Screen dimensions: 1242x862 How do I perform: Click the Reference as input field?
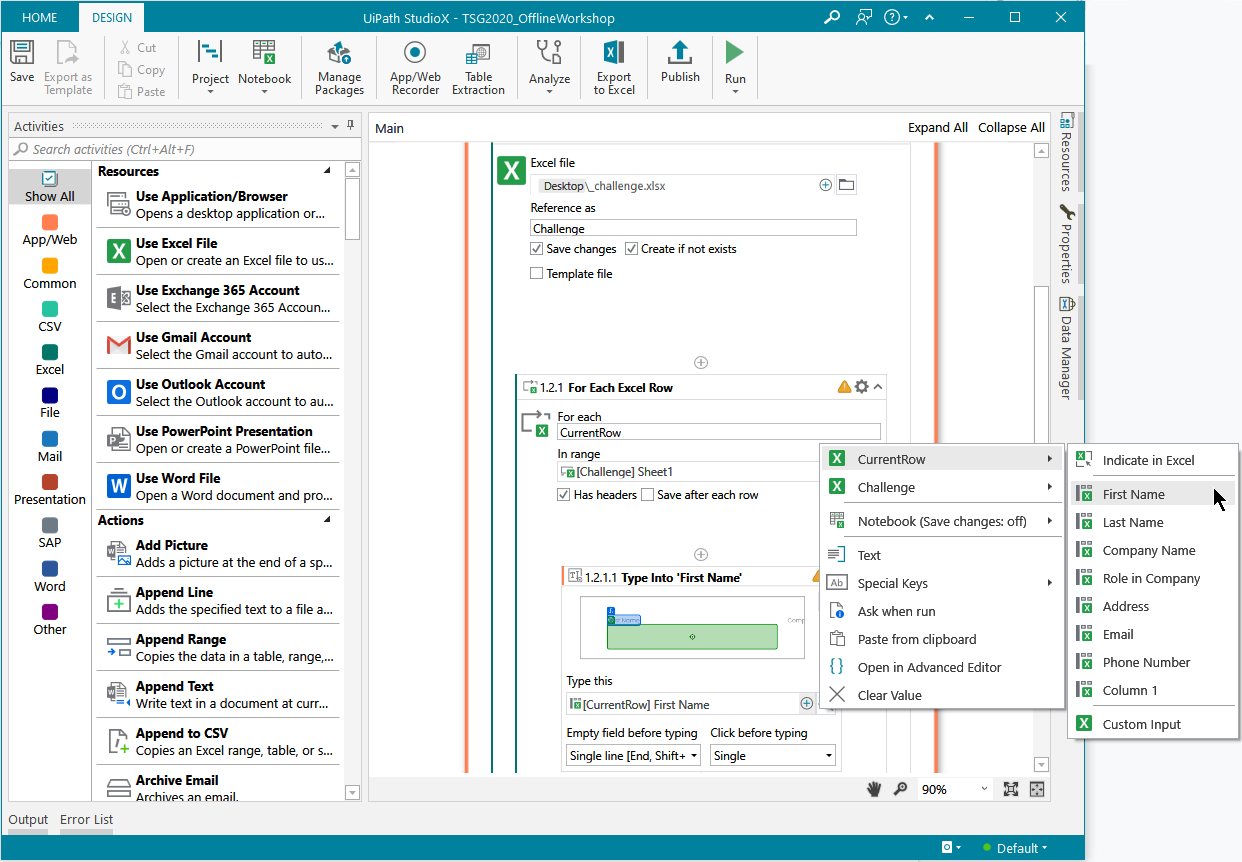pyautogui.click(x=693, y=228)
